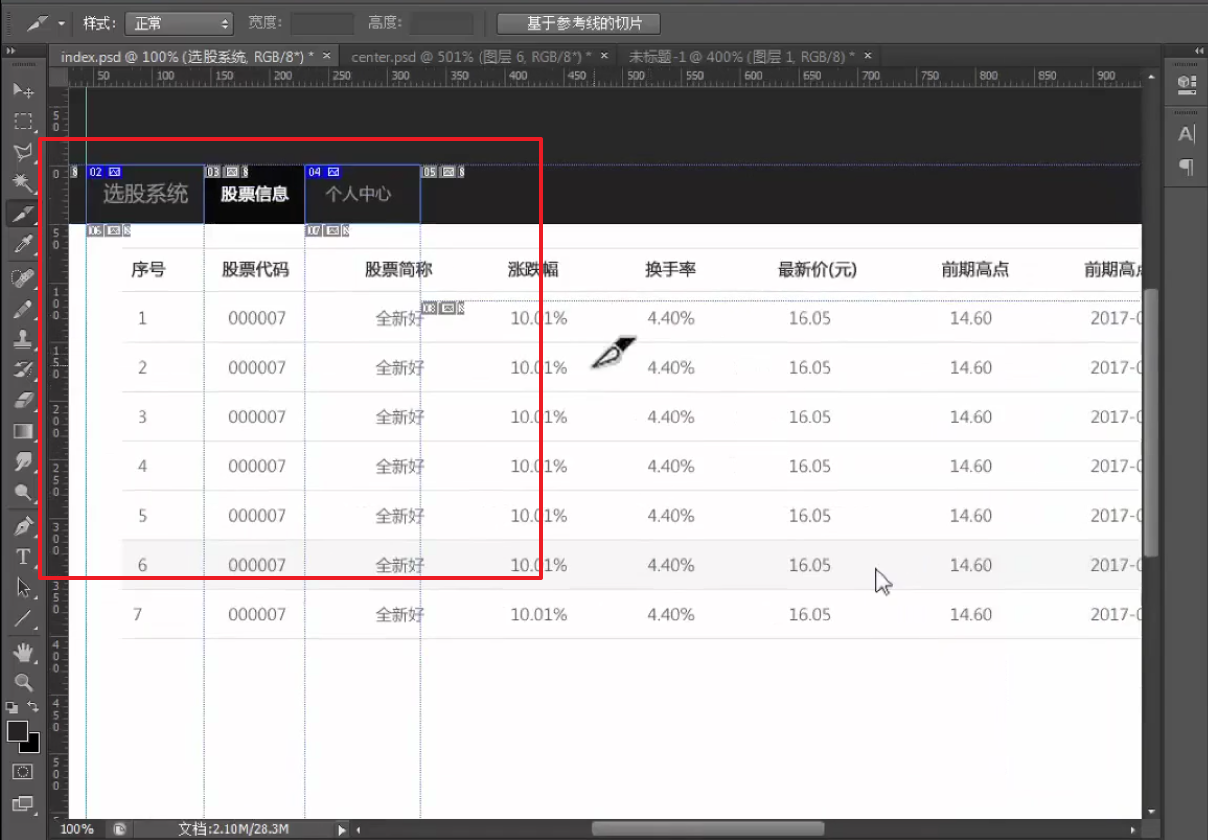The height and width of the screenshot is (840, 1208).
Task: Click the 选股系统 logo slice
Action: 145,194
